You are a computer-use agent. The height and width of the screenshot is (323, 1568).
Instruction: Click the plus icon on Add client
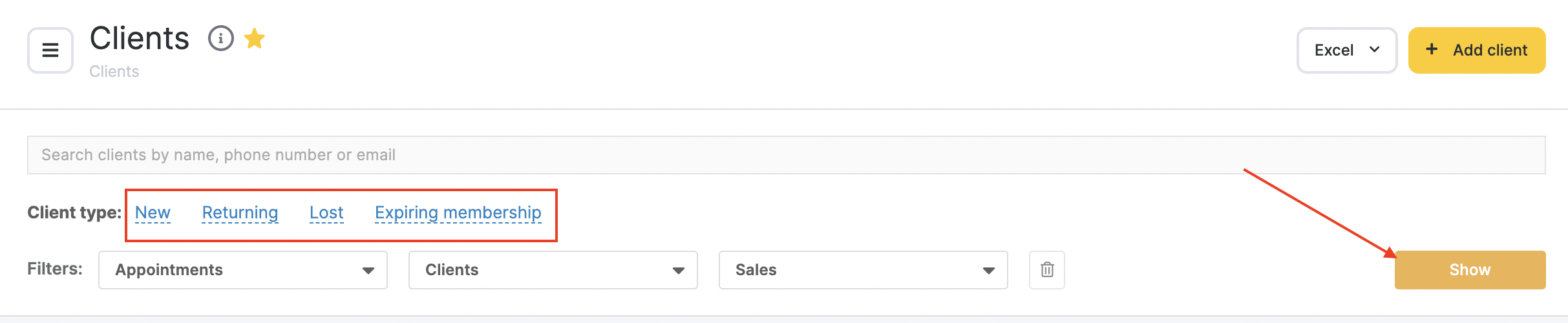pyautogui.click(x=1432, y=50)
